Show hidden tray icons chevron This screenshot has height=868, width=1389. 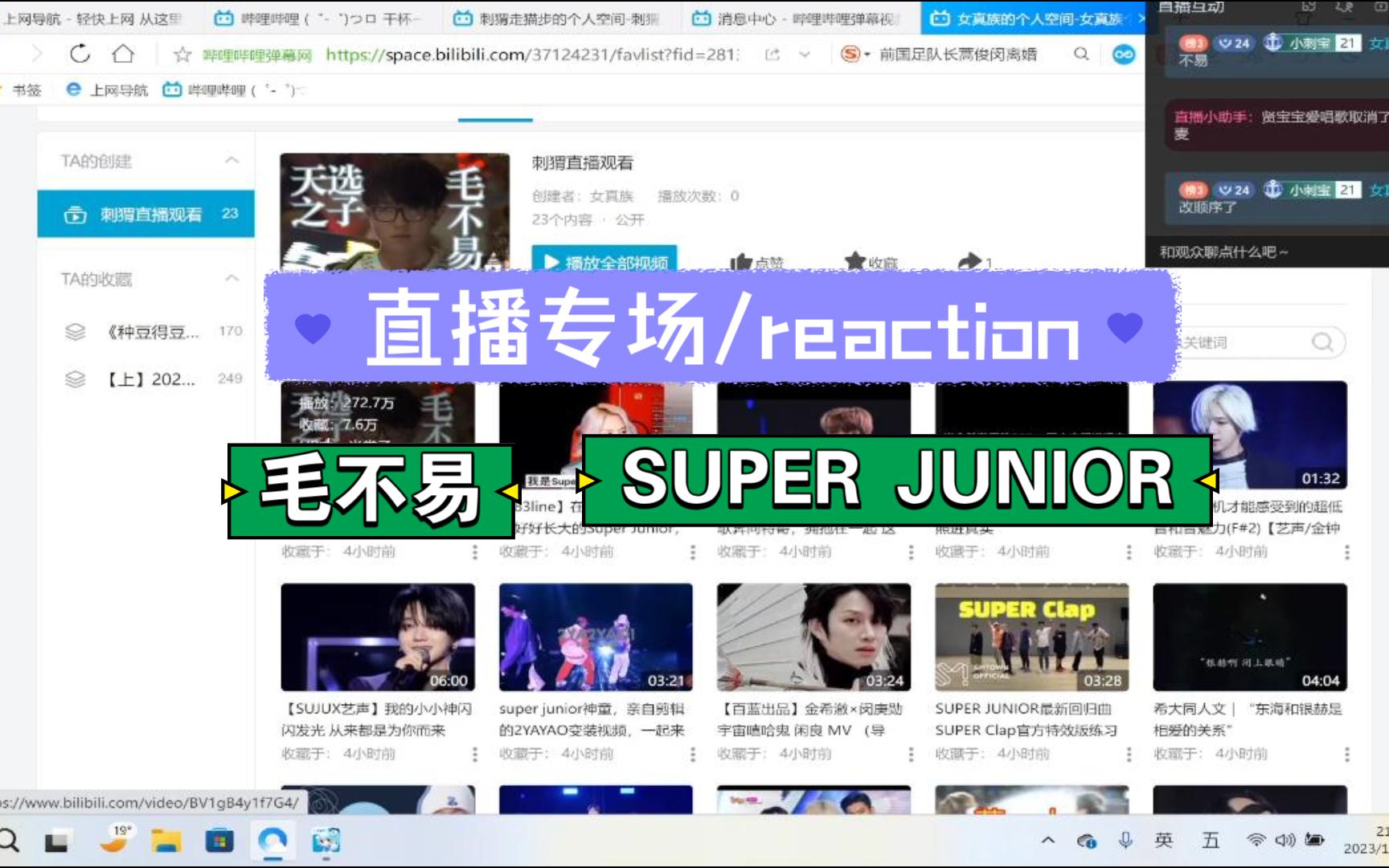point(1047,841)
